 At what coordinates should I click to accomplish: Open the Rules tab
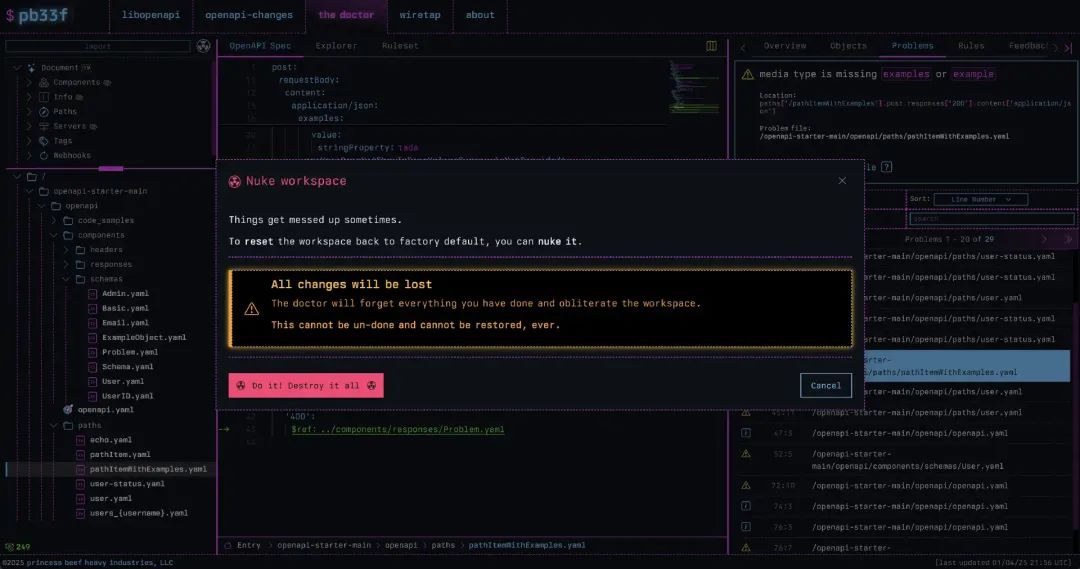(x=971, y=46)
